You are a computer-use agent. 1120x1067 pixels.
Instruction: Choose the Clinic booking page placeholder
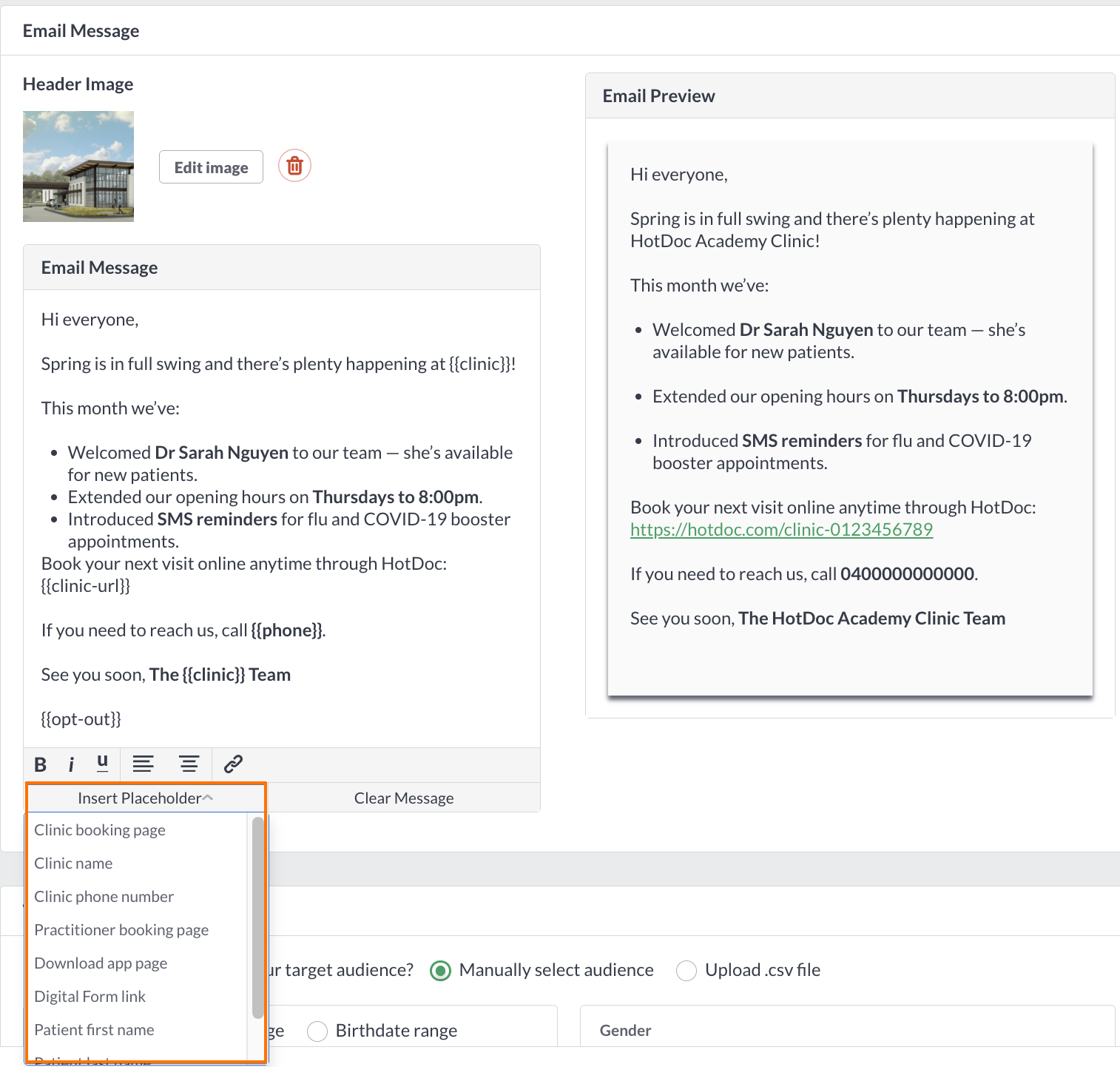point(100,830)
